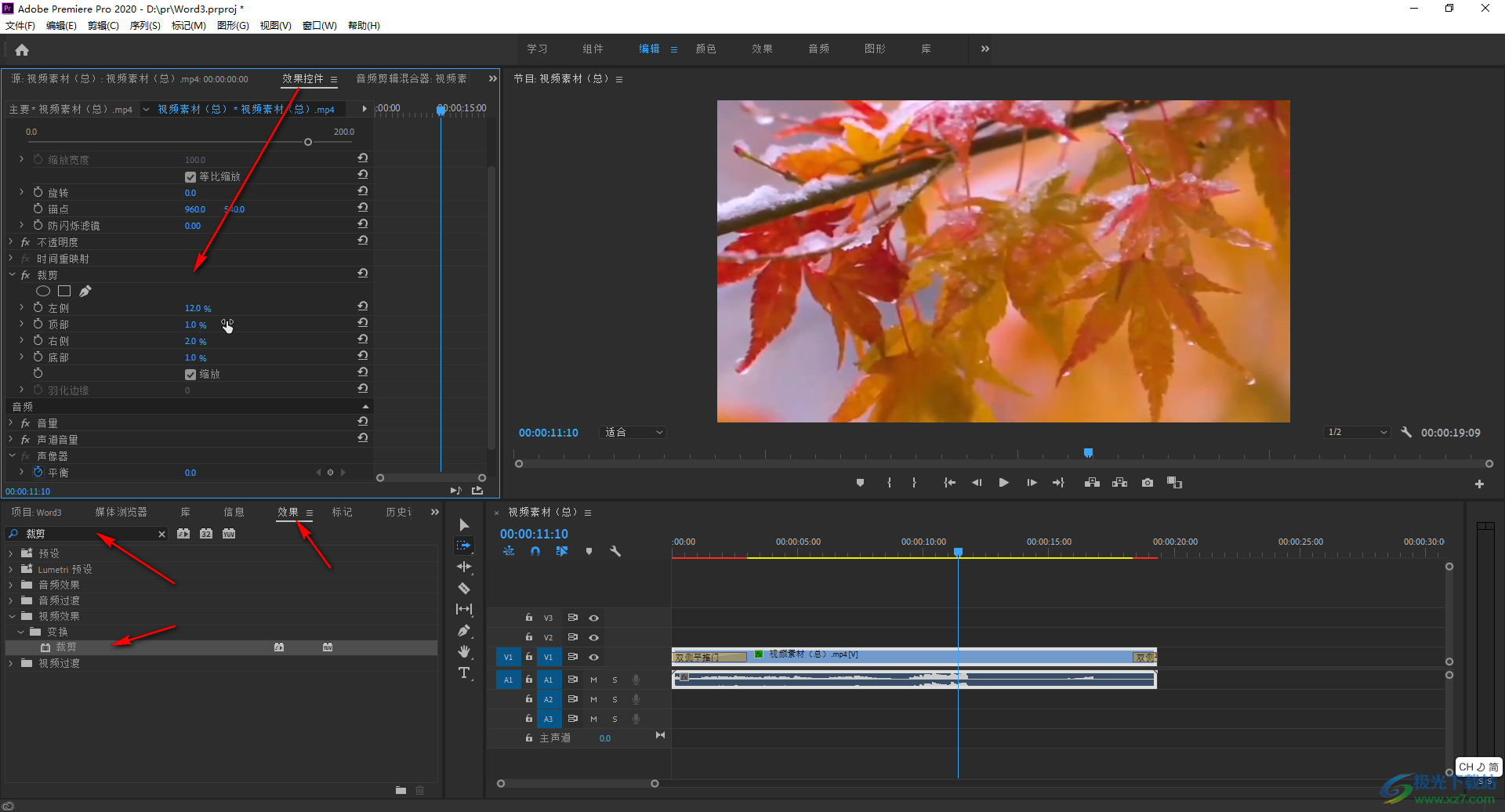Create new custom bin in effects panel

(401, 790)
